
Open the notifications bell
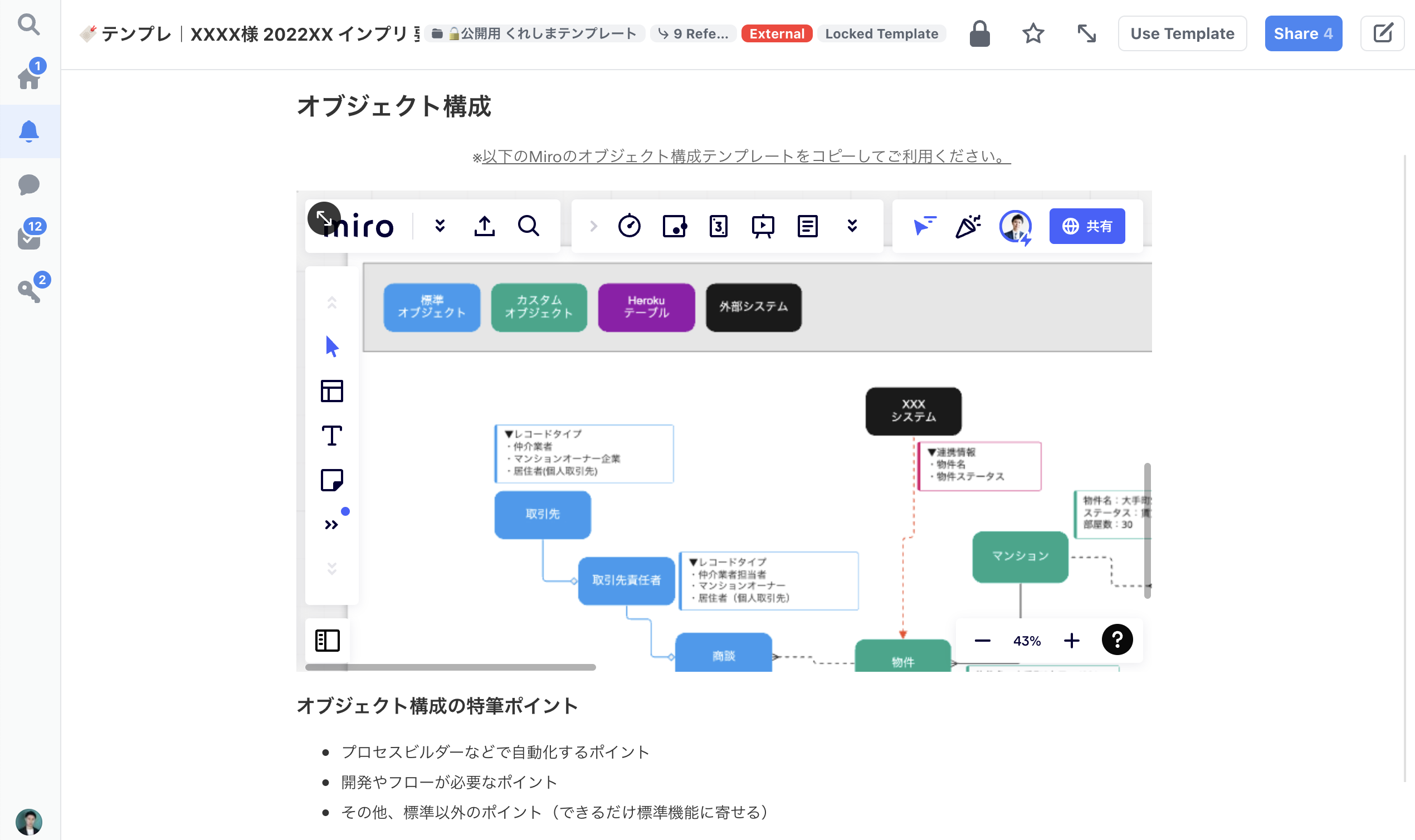pos(29,131)
